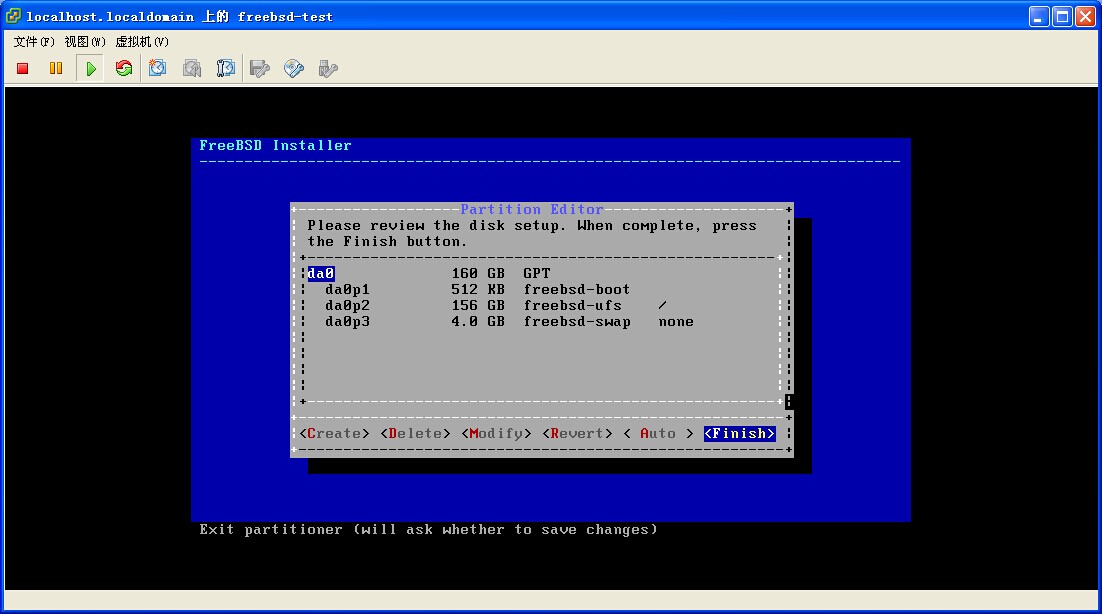The width and height of the screenshot is (1102, 614).
Task: Click the revert to snapshot icon
Action: (x=192, y=69)
